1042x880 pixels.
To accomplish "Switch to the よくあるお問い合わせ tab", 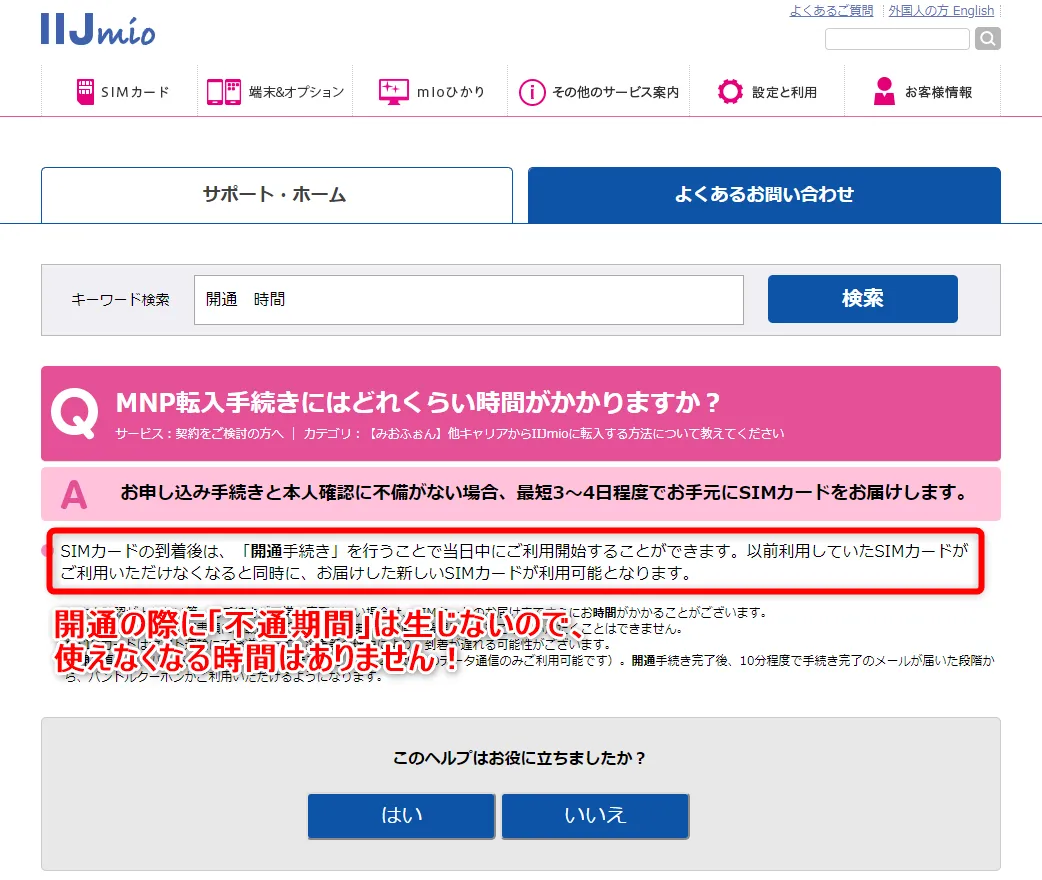I will click(x=764, y=195).
